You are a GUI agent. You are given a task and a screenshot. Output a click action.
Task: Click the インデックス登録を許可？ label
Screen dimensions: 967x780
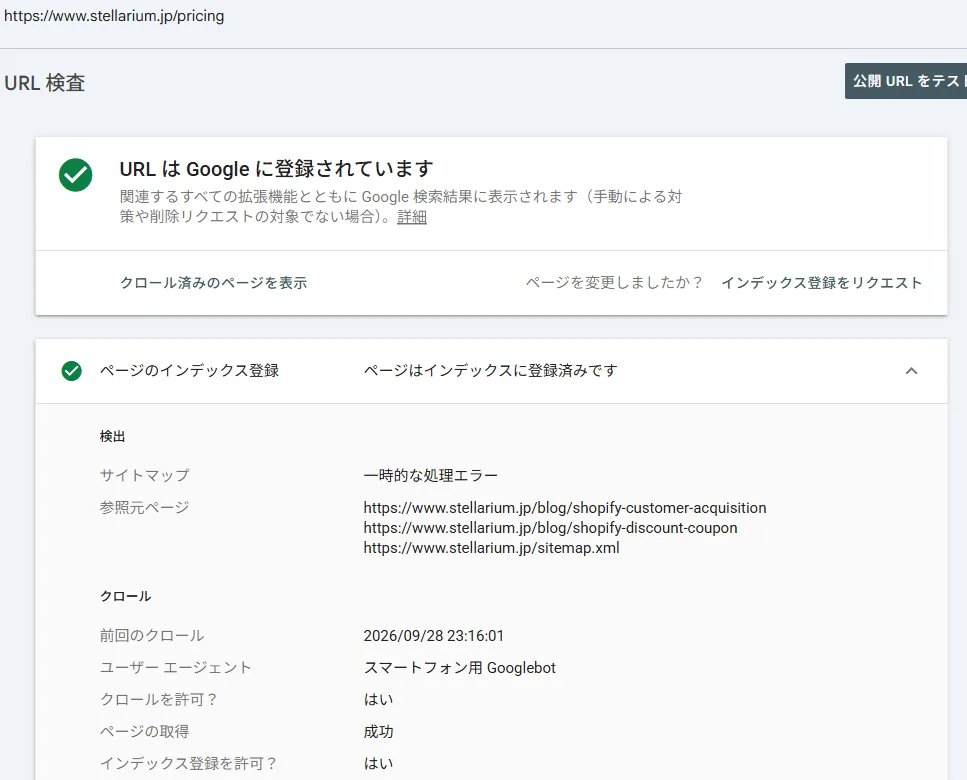point(188,763)
